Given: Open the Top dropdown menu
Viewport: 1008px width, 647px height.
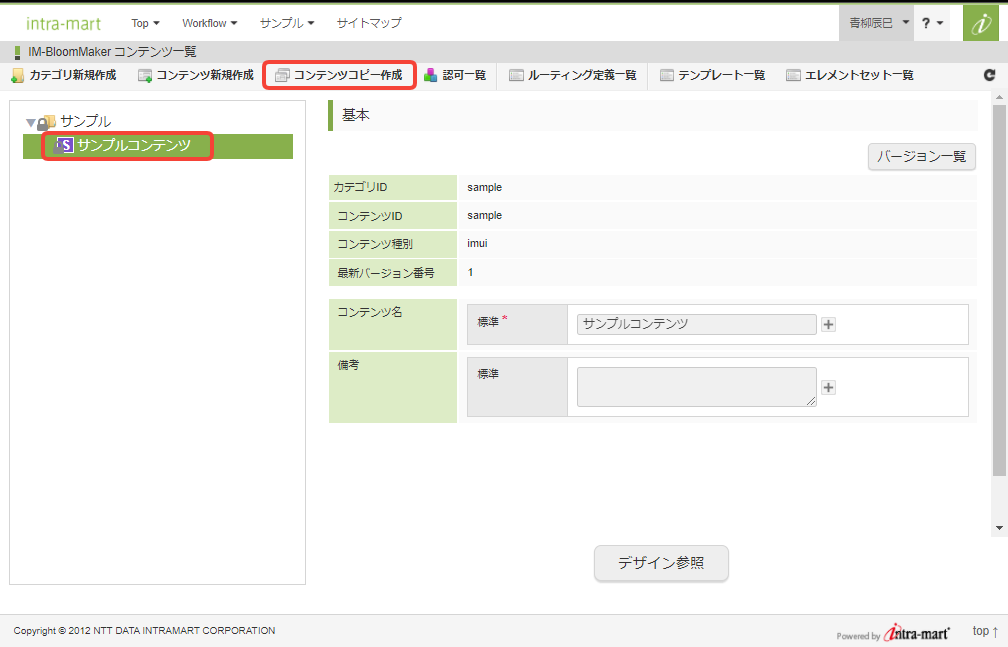Looking at the screenshot, I should coord(145,23).
